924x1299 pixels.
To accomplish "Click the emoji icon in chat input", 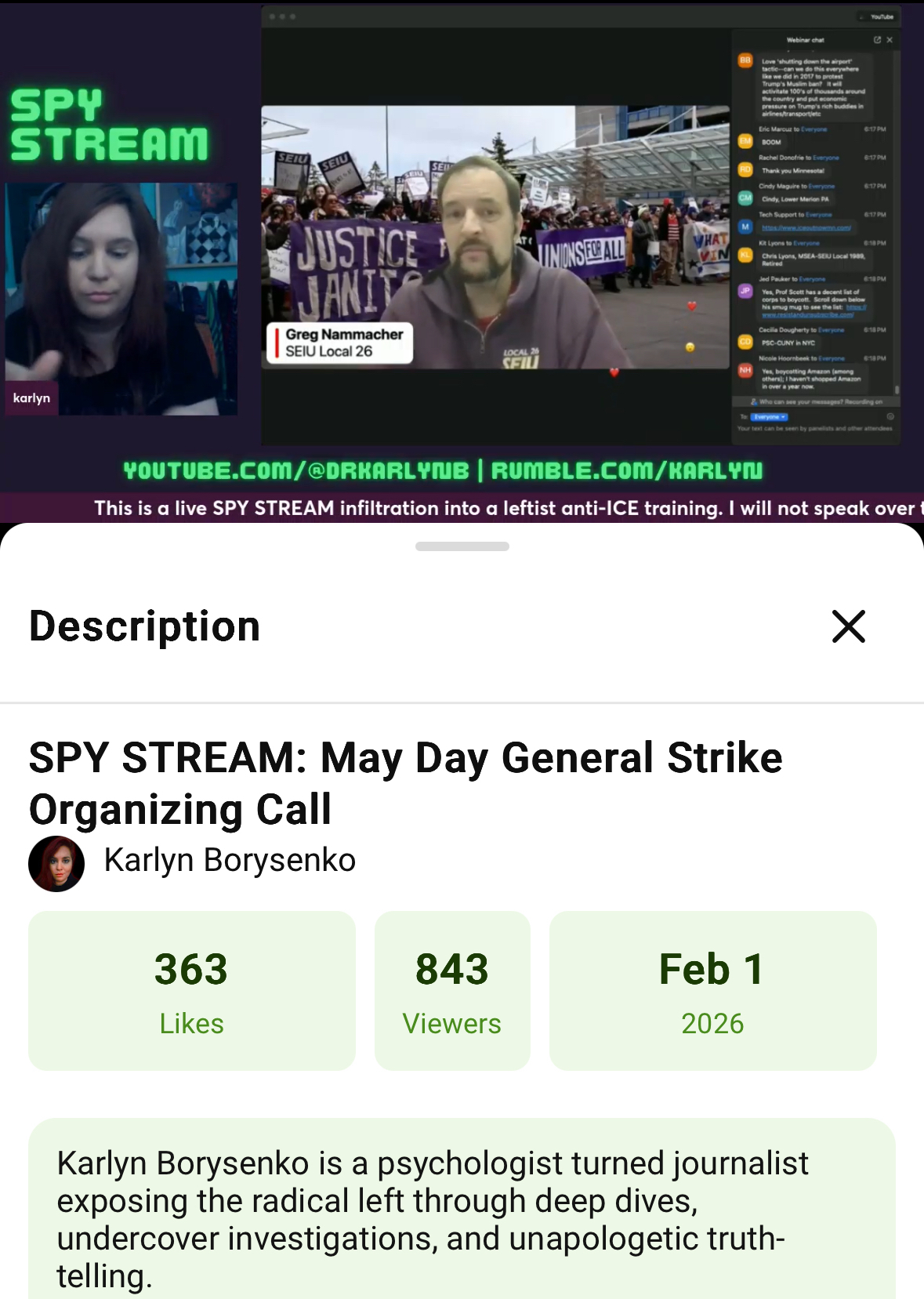I will 890,416.
